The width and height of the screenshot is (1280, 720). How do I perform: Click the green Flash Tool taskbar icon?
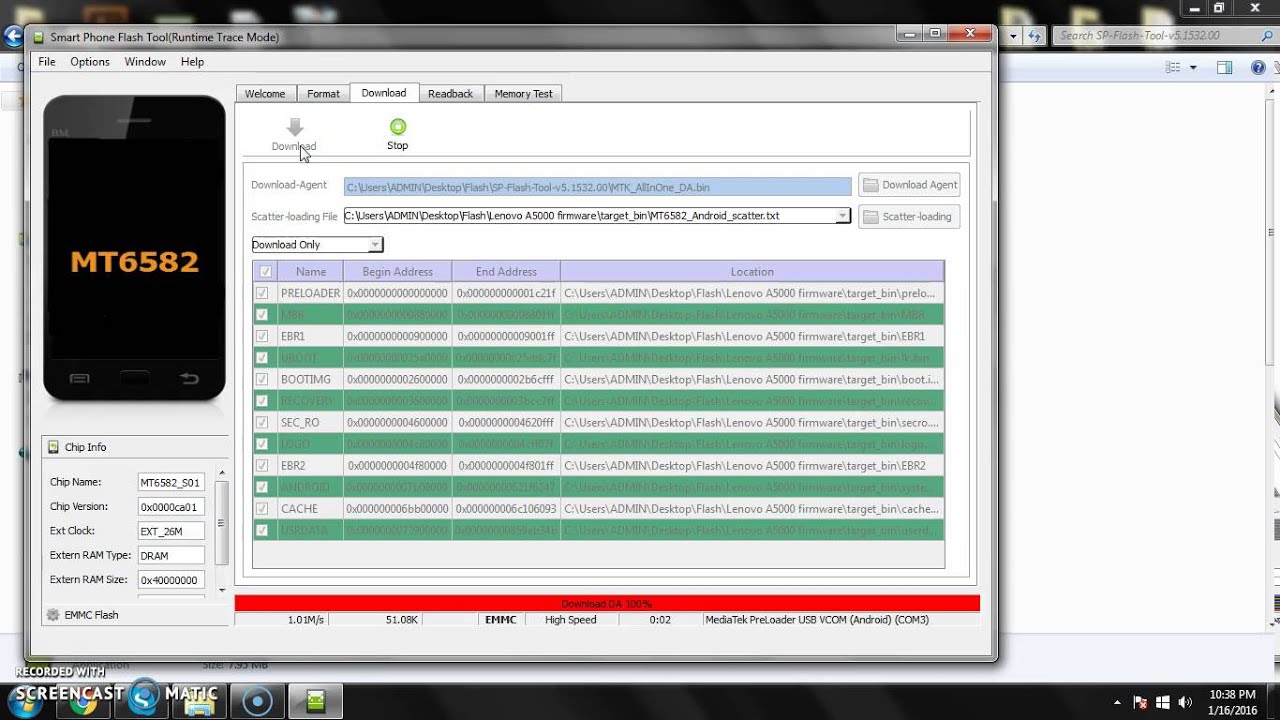click(x=315, y=701)
